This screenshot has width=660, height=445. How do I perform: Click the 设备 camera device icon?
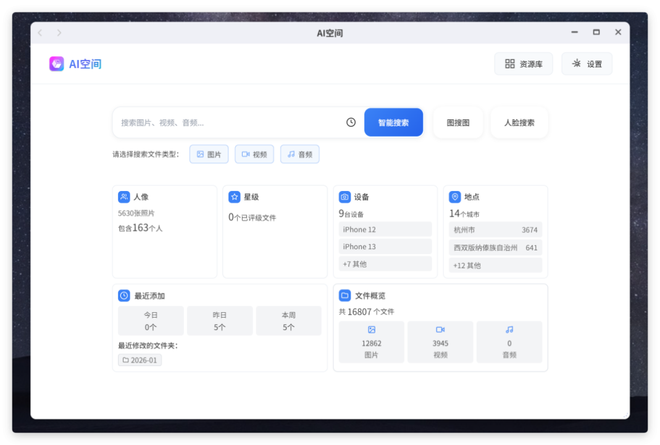[344, 197]
